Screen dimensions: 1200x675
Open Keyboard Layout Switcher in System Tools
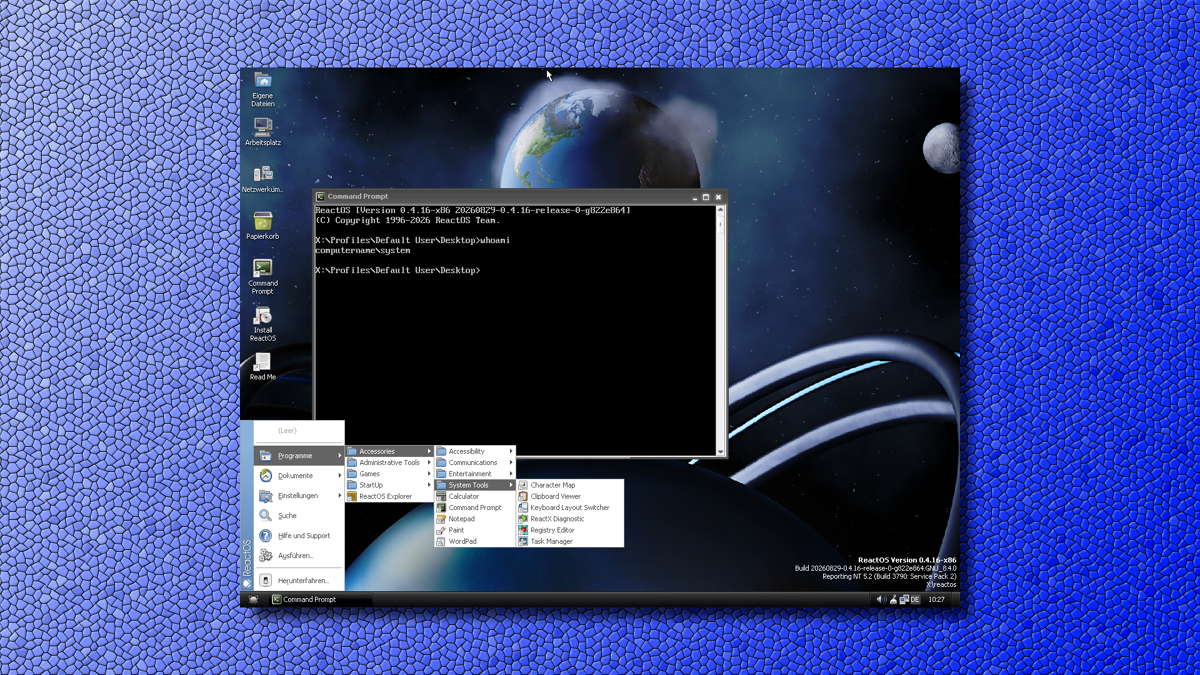click(x=570, y=507)
